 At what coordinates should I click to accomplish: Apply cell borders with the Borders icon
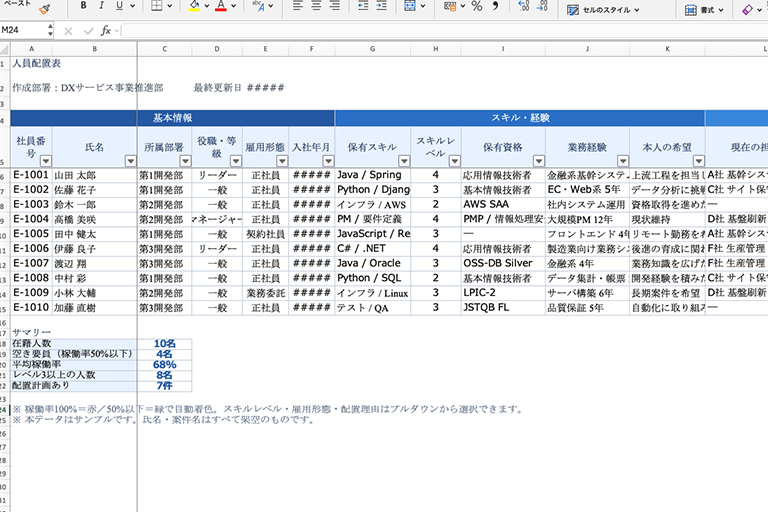157,6
